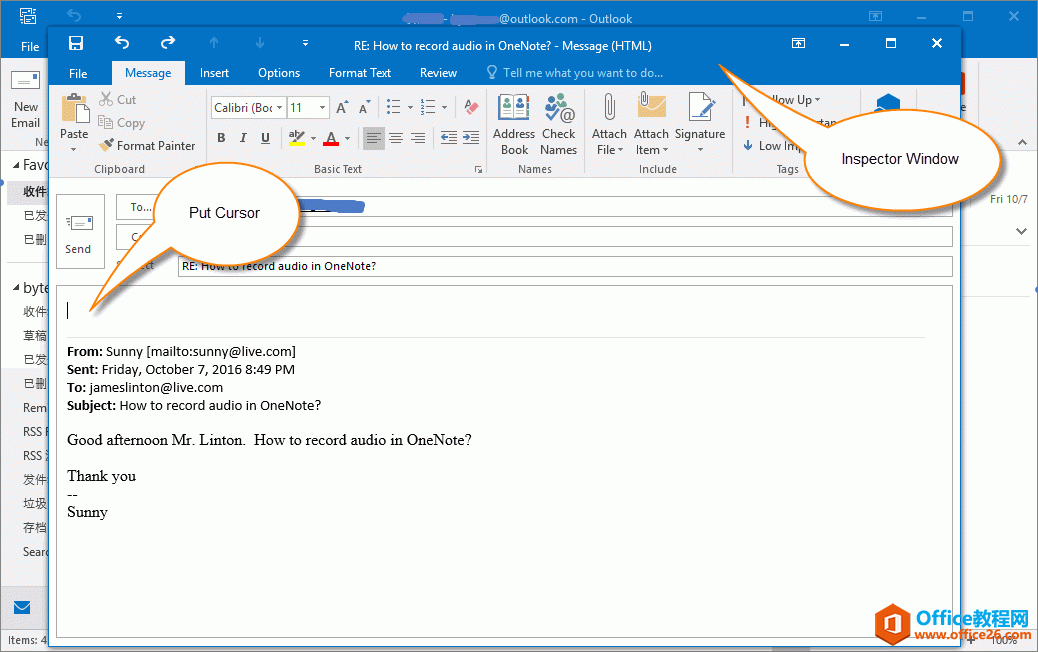Switch to the Message ribbon tab
The height and width of the screenshot is (652, 1038).
(x=148, y=73)
